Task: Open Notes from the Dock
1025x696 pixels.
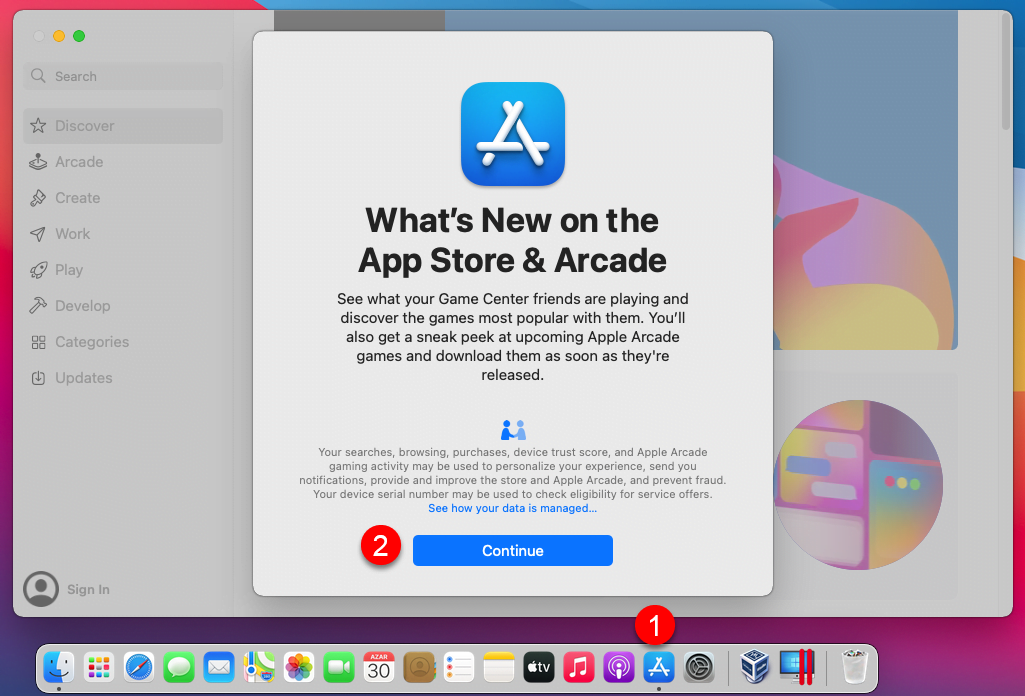Action: 499,667
